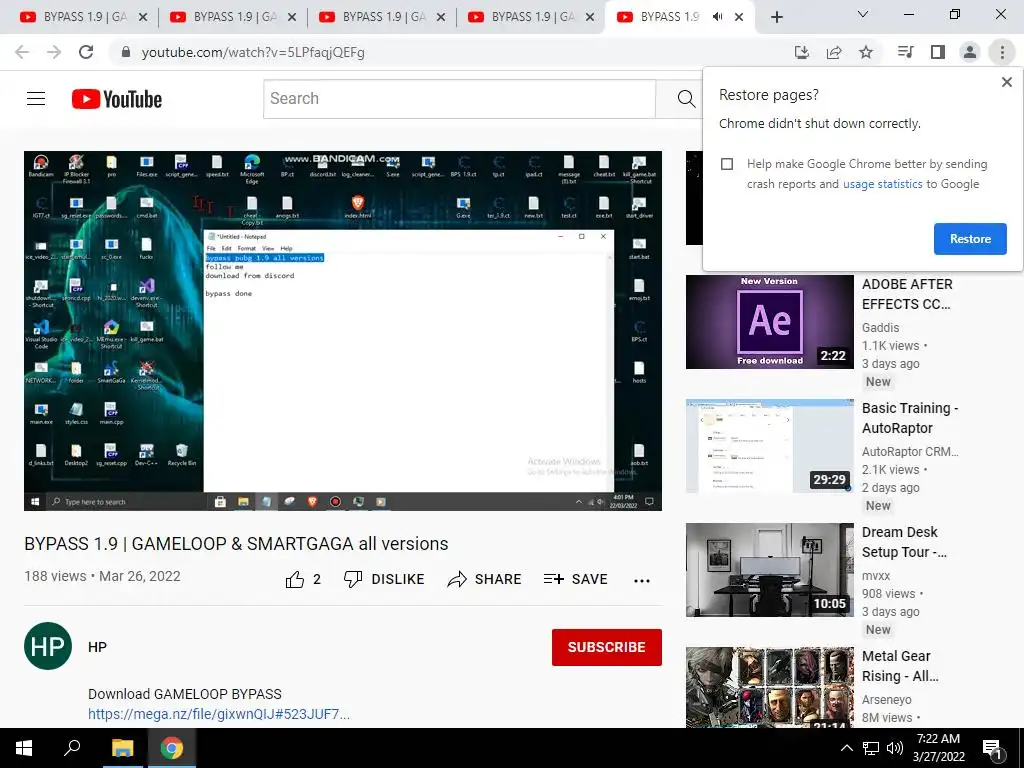Reload the current page
Viewport: 1024px width, 768px height.
(x=86, y=52)
